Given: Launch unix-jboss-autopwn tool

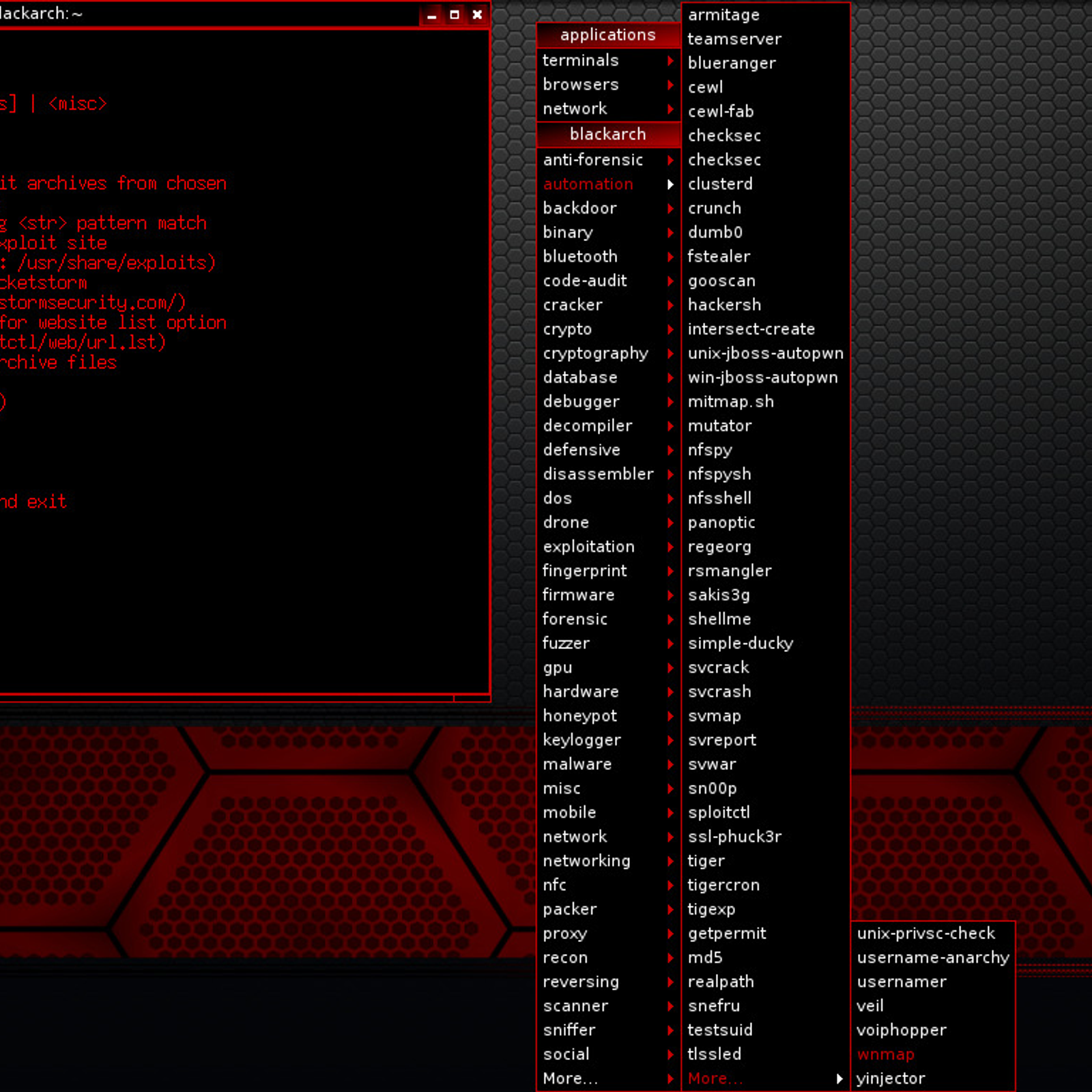Looking at the screenshot, I should (x=766, y=354).
